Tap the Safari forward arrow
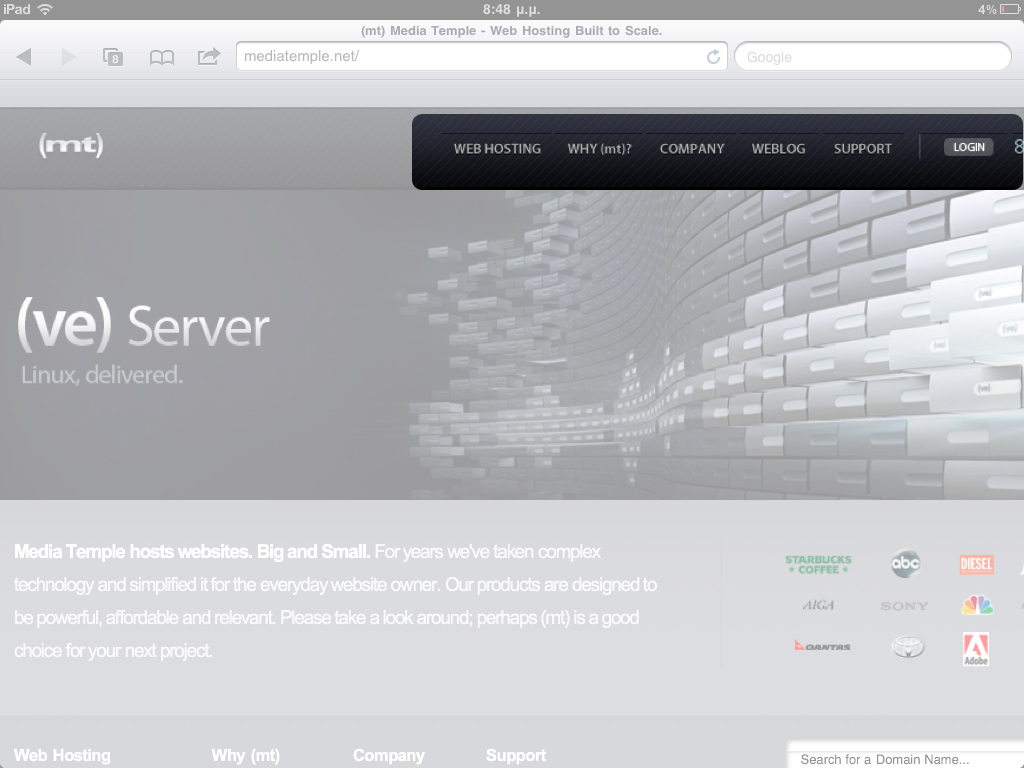The image size is (1024, 768). coord(68,57)
